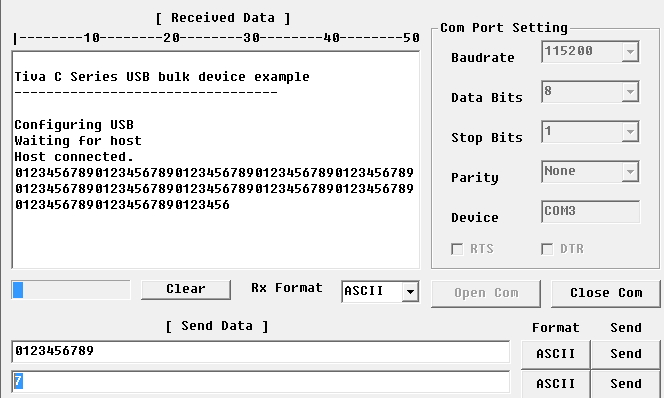Expand the Data Bits dropdown
The width and height of the screenshot is (664, 398).
(x=630, y=91)
